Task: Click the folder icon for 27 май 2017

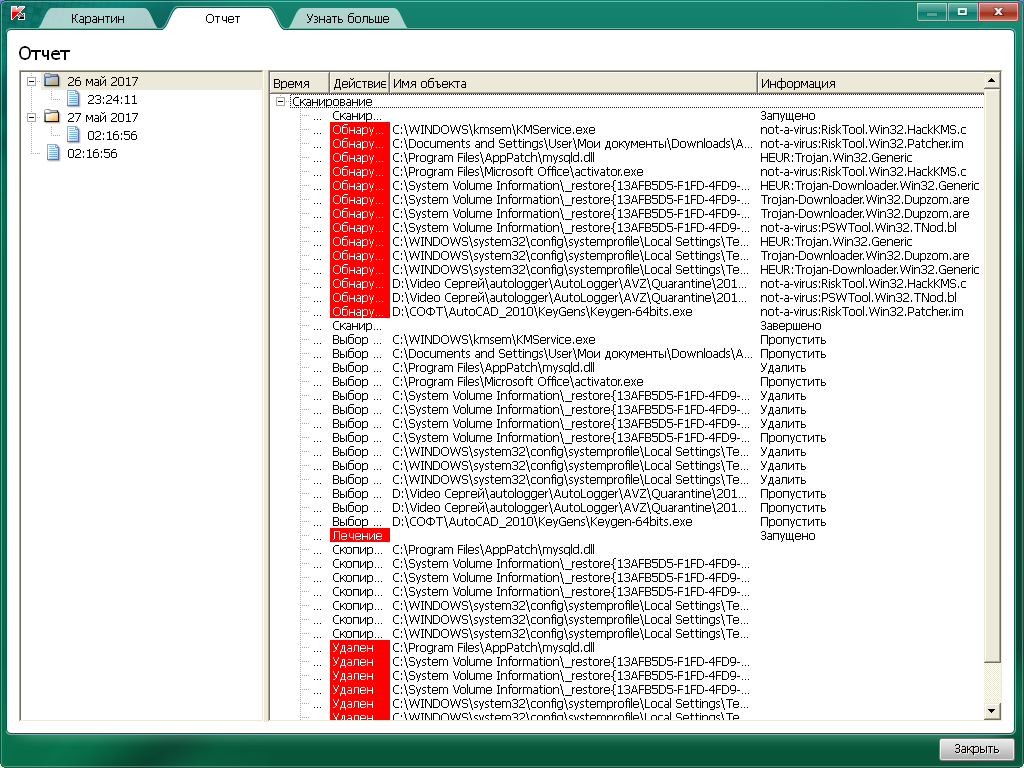Action: tap(52, 117)
